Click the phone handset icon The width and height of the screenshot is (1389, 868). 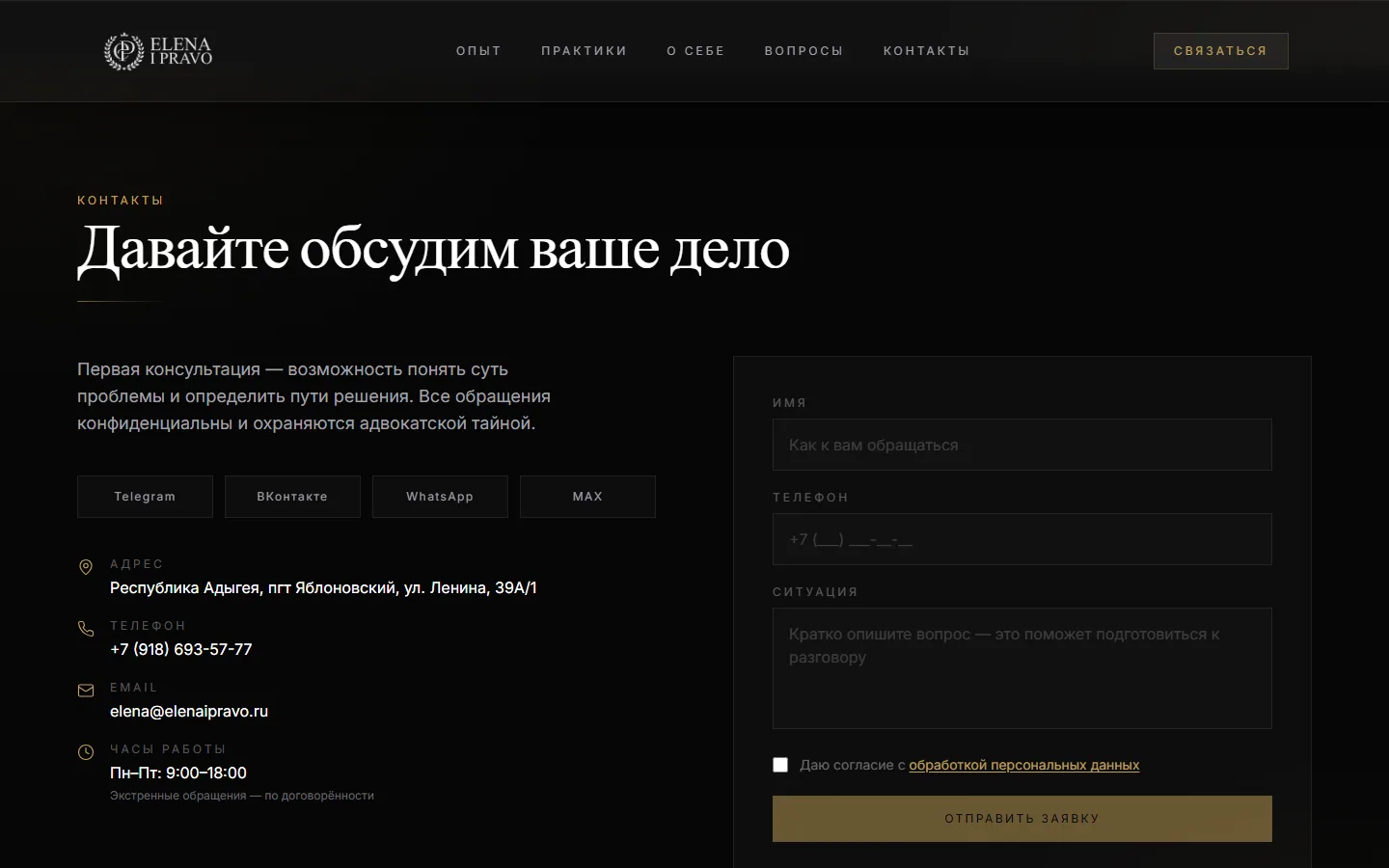point(86,629)
